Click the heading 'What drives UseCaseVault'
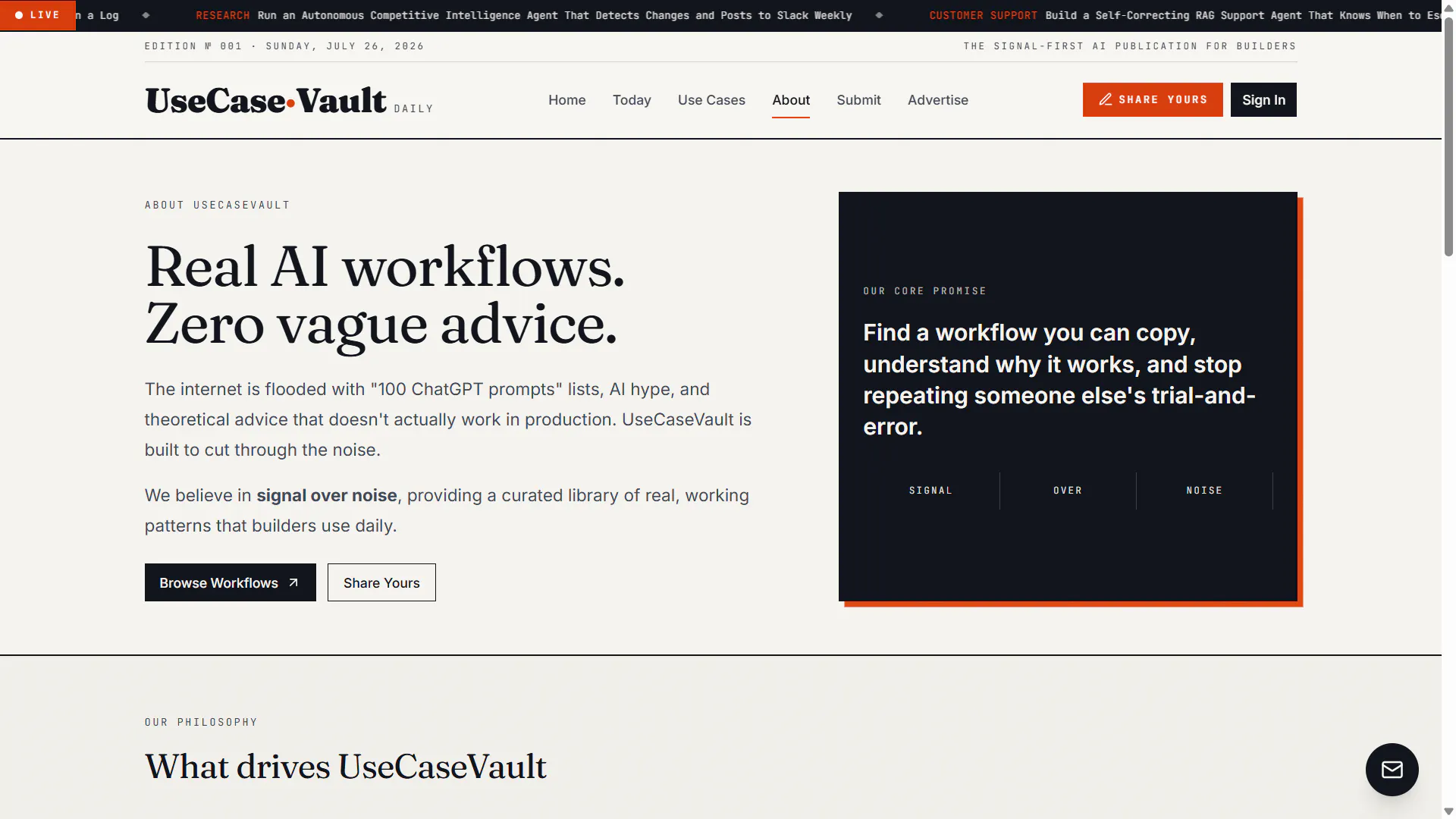 [x=346, y=767]
